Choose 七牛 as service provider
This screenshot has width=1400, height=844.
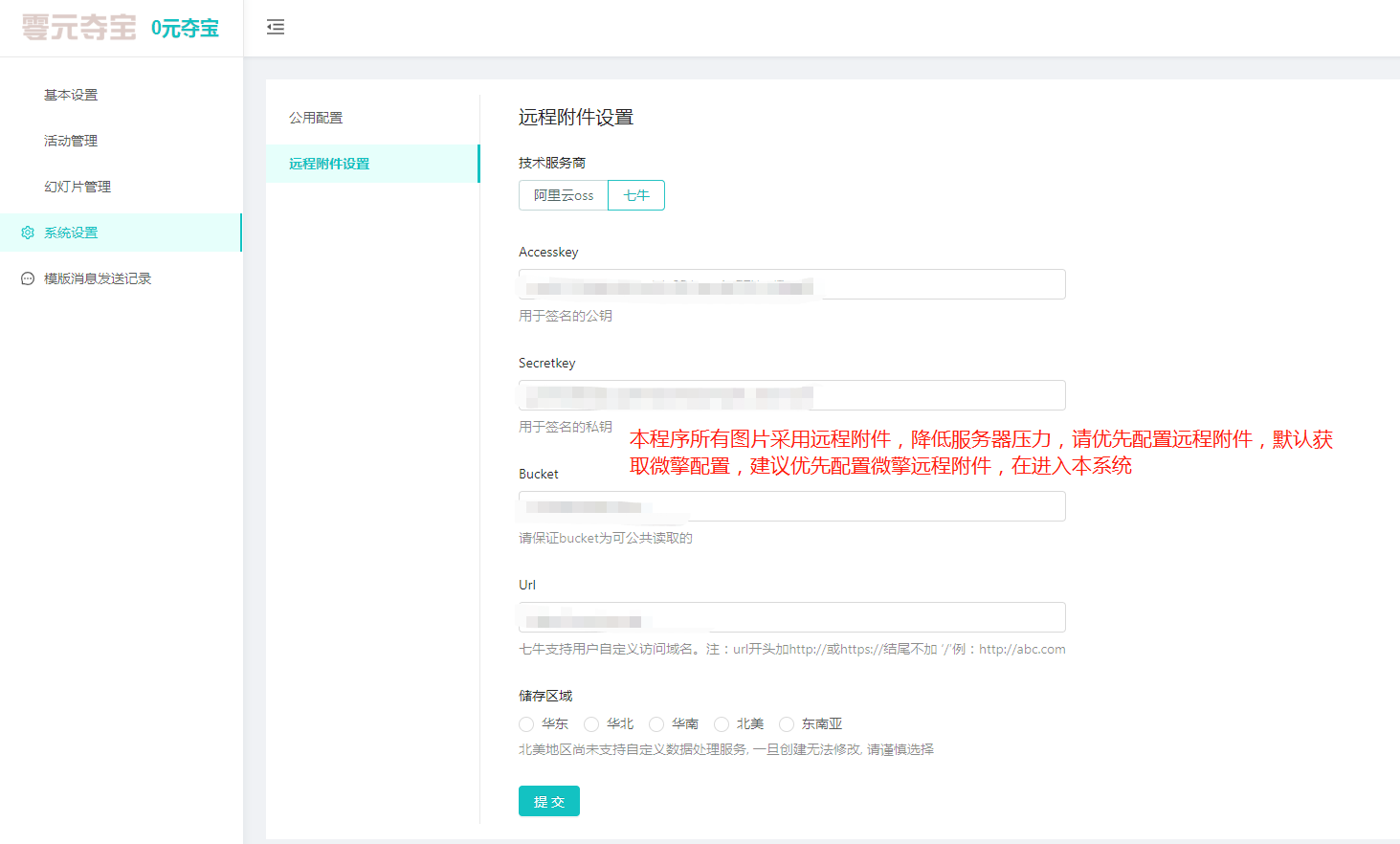pyautogui.click(x=636, y=195)
